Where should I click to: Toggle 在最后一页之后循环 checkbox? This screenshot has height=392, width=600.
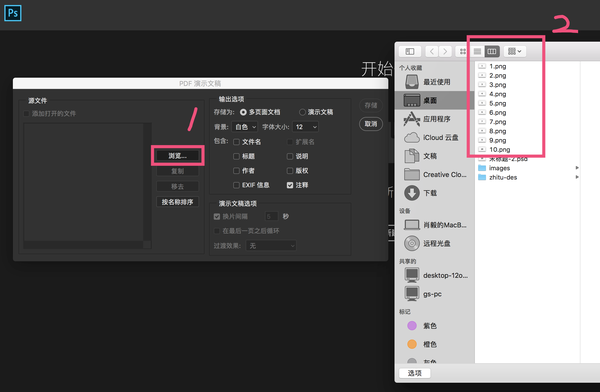click(217, 231)
